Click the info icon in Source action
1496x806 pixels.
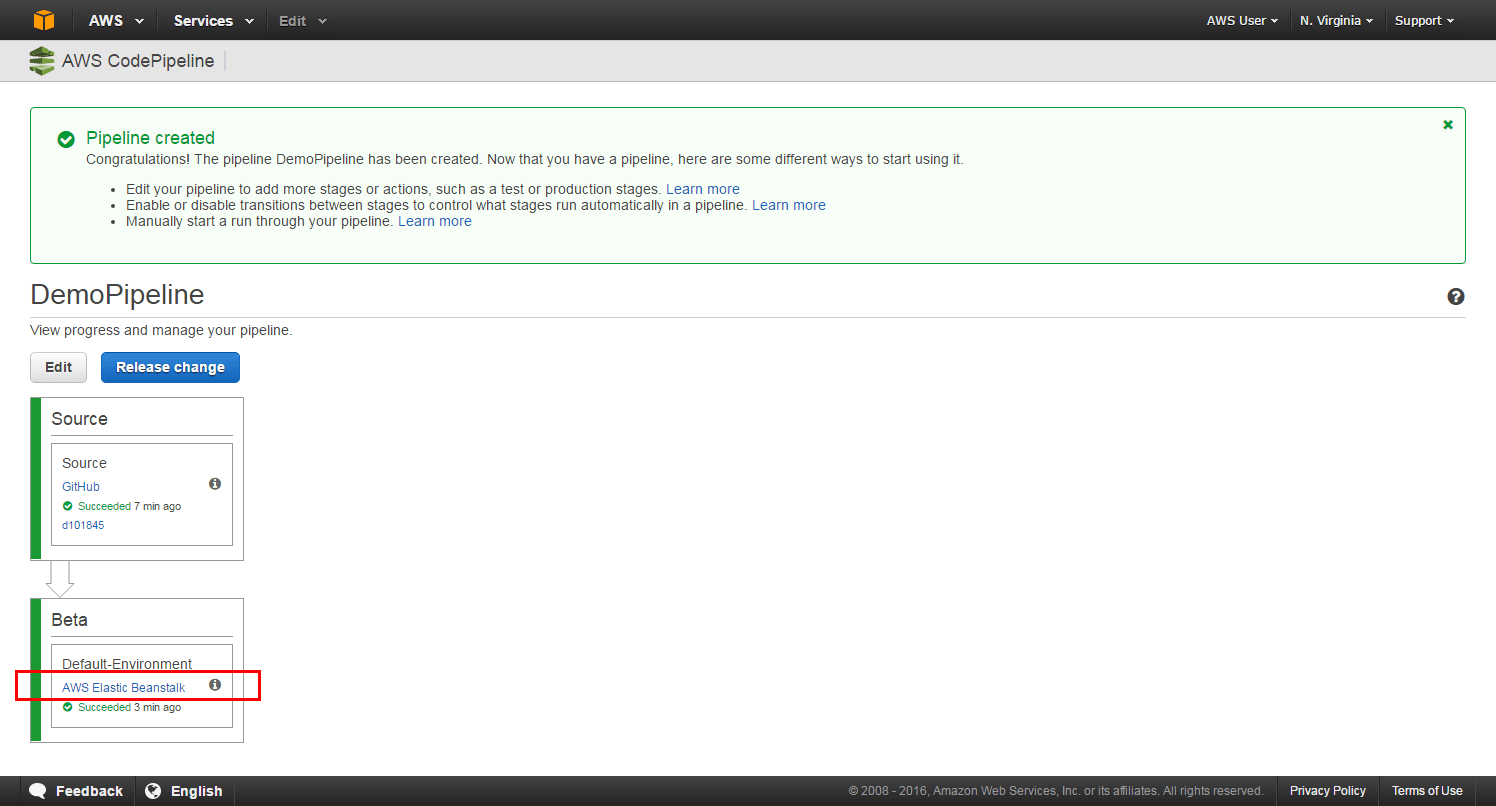(215, 484)
